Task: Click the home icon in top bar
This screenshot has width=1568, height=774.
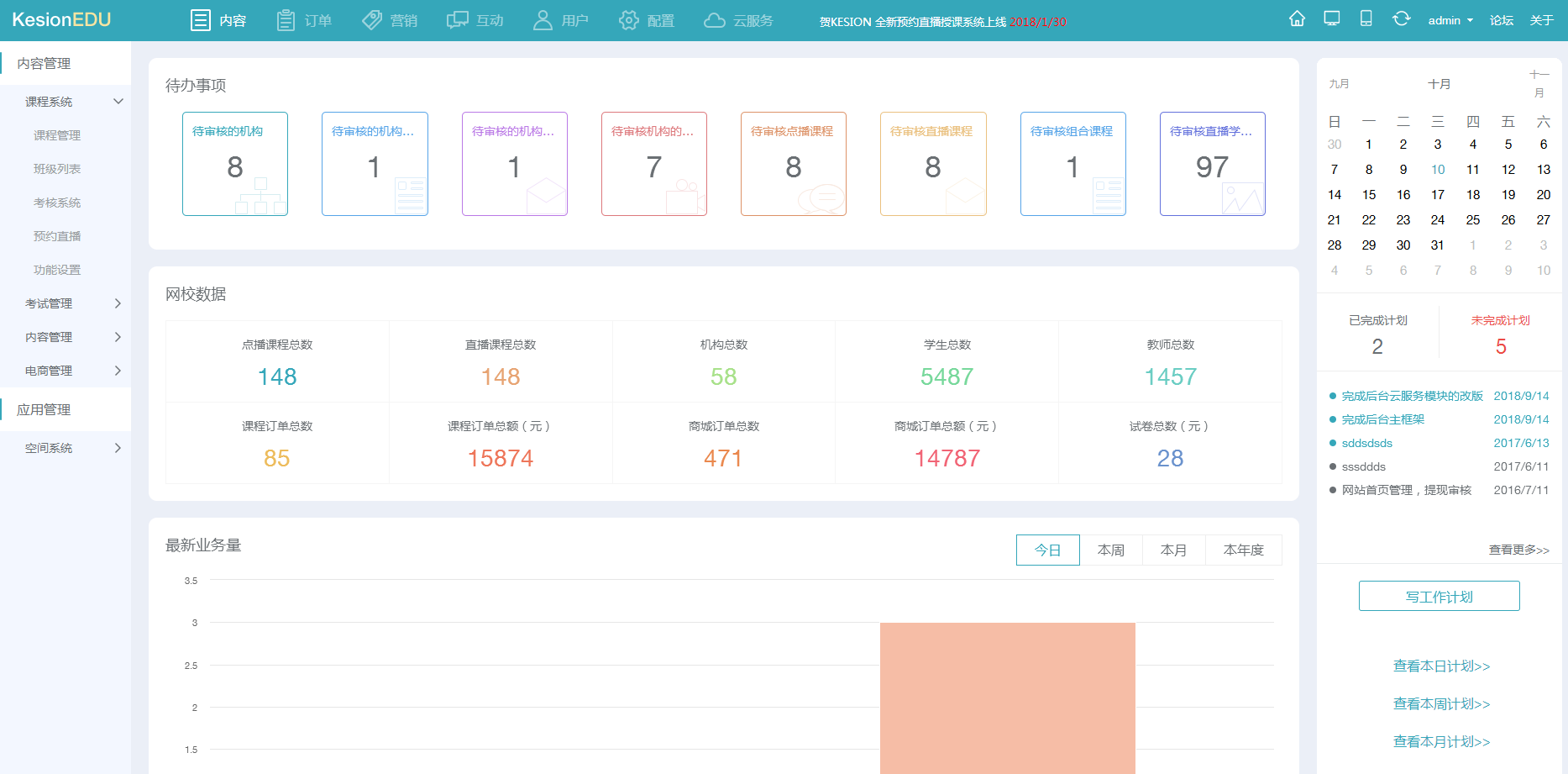Action: (1297, 19)
